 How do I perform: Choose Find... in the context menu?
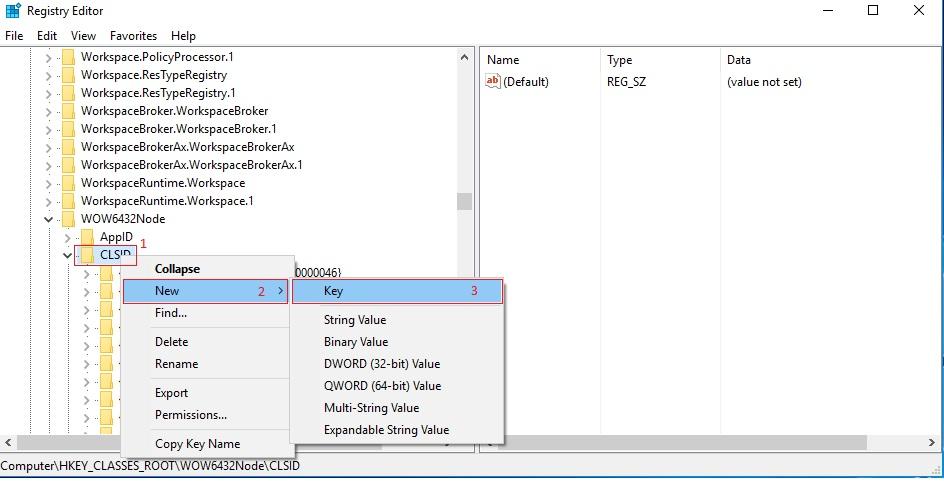[208, 313]
